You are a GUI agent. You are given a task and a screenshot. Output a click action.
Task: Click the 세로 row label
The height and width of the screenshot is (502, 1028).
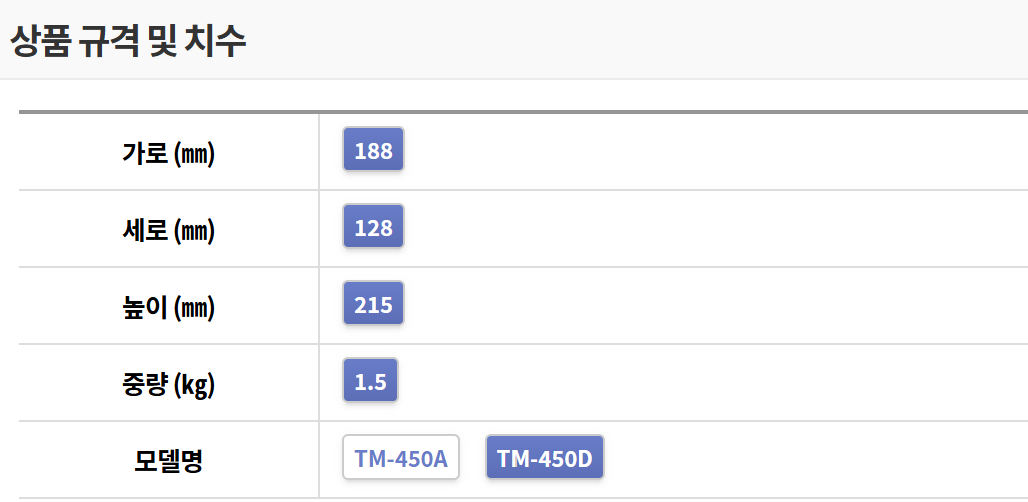pyautogui.click(x=144, y=230)
